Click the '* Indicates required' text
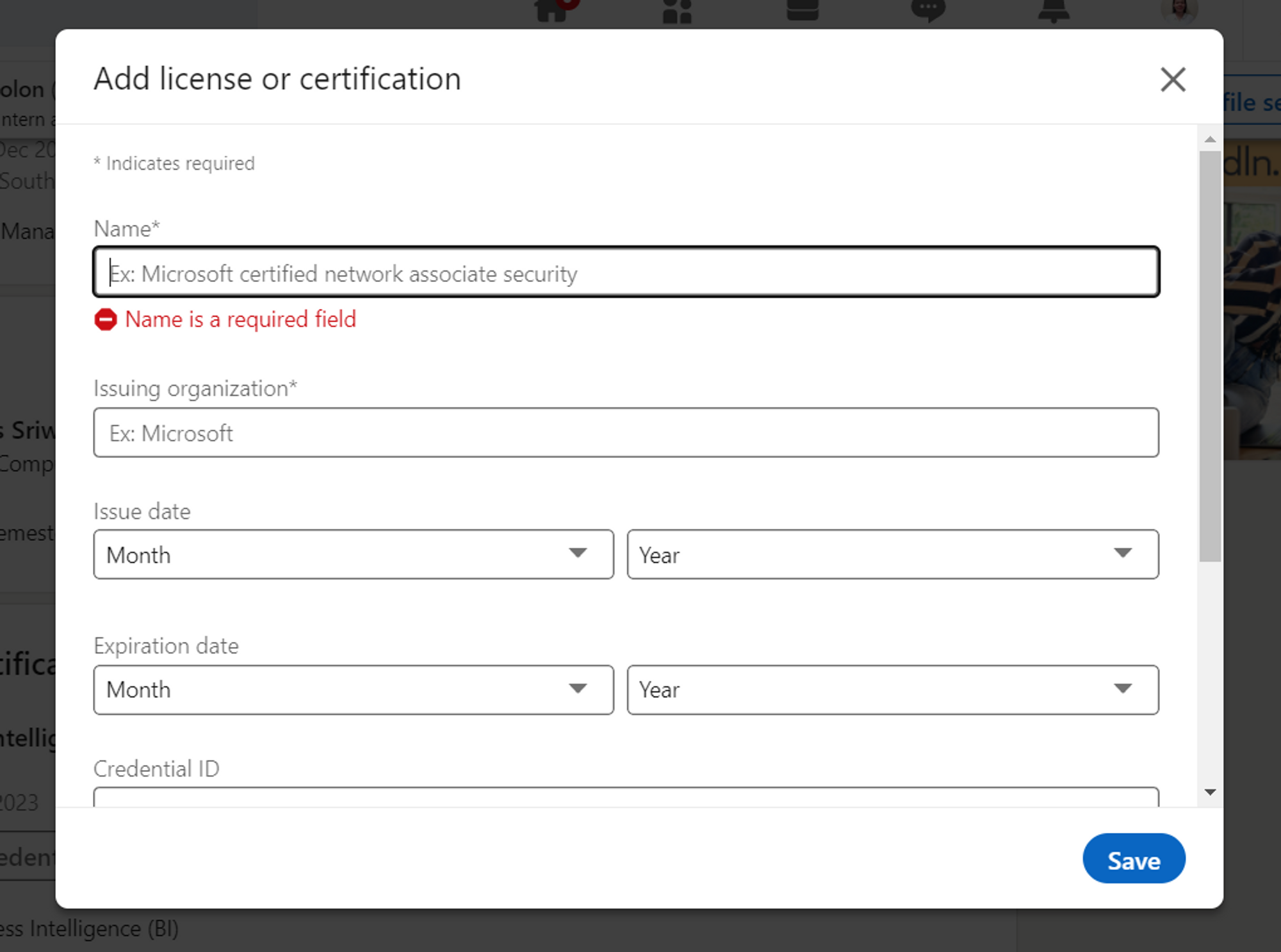The height and width of the screenshot is (952, 1281). point(174,163)
